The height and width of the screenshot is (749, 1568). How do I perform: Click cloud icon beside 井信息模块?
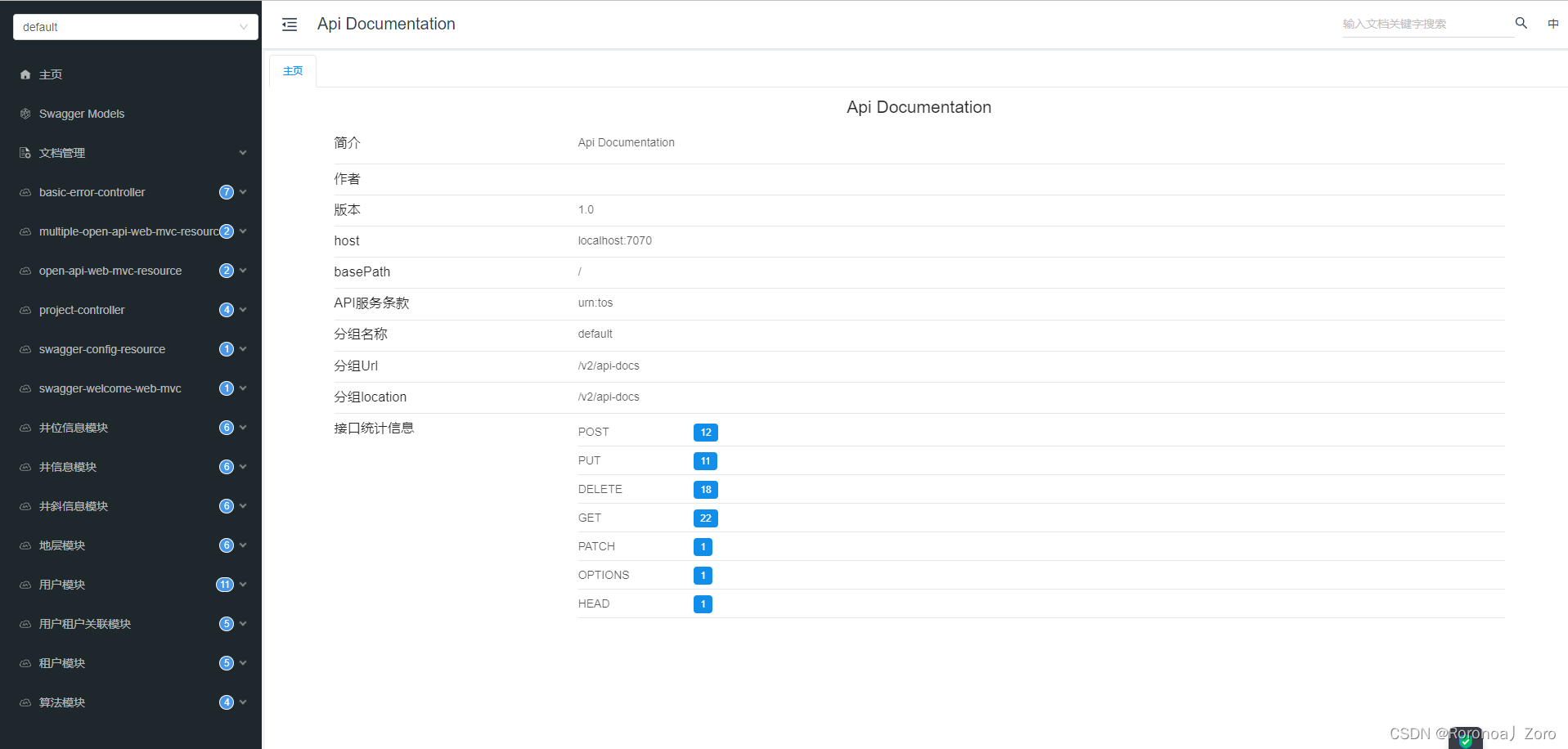(x=25, y=467)
